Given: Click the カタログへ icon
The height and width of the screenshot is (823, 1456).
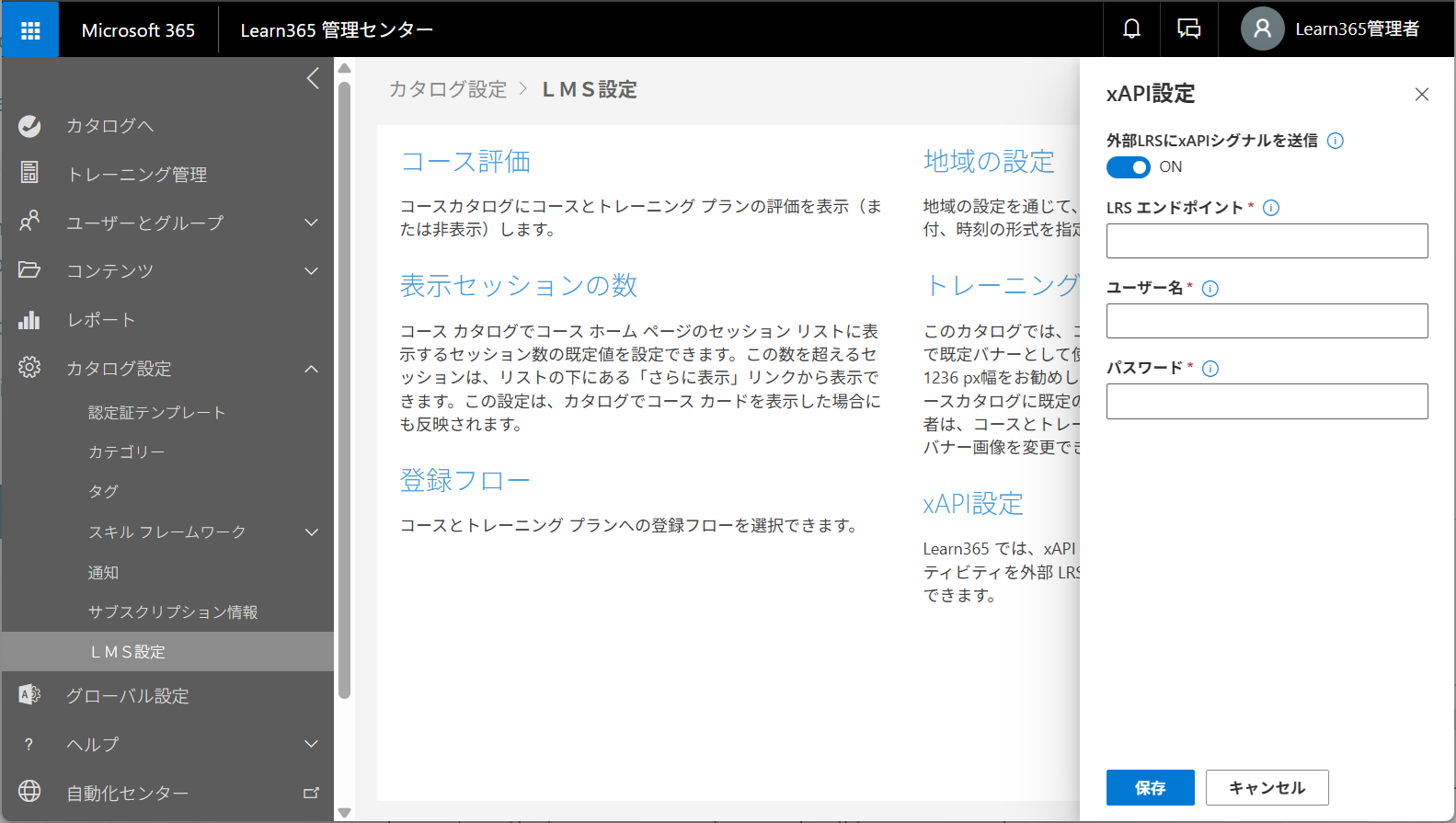Looking at the screenshot, I should [29, 125].
